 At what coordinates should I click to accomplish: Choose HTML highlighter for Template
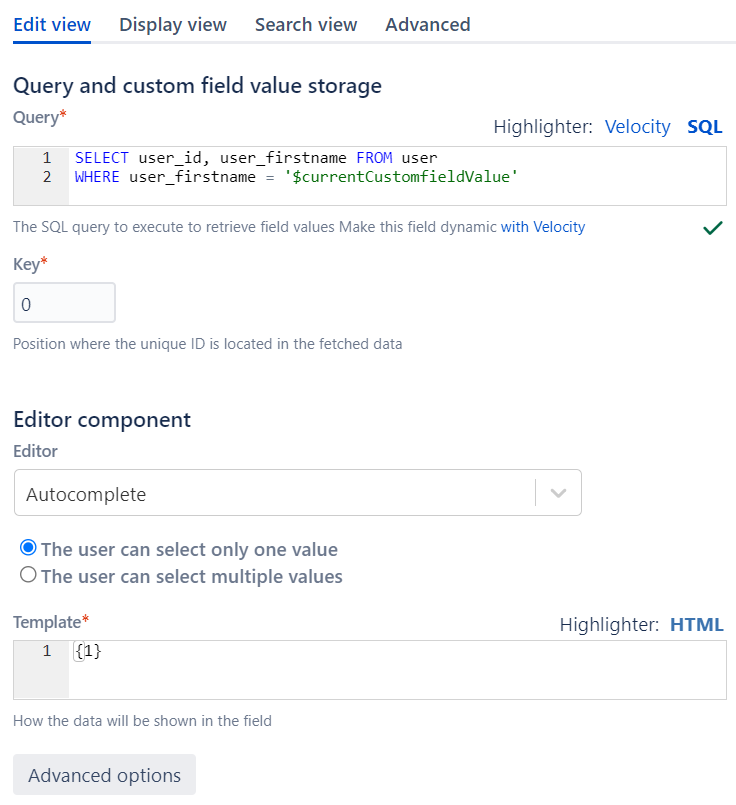tap(696, 625)
